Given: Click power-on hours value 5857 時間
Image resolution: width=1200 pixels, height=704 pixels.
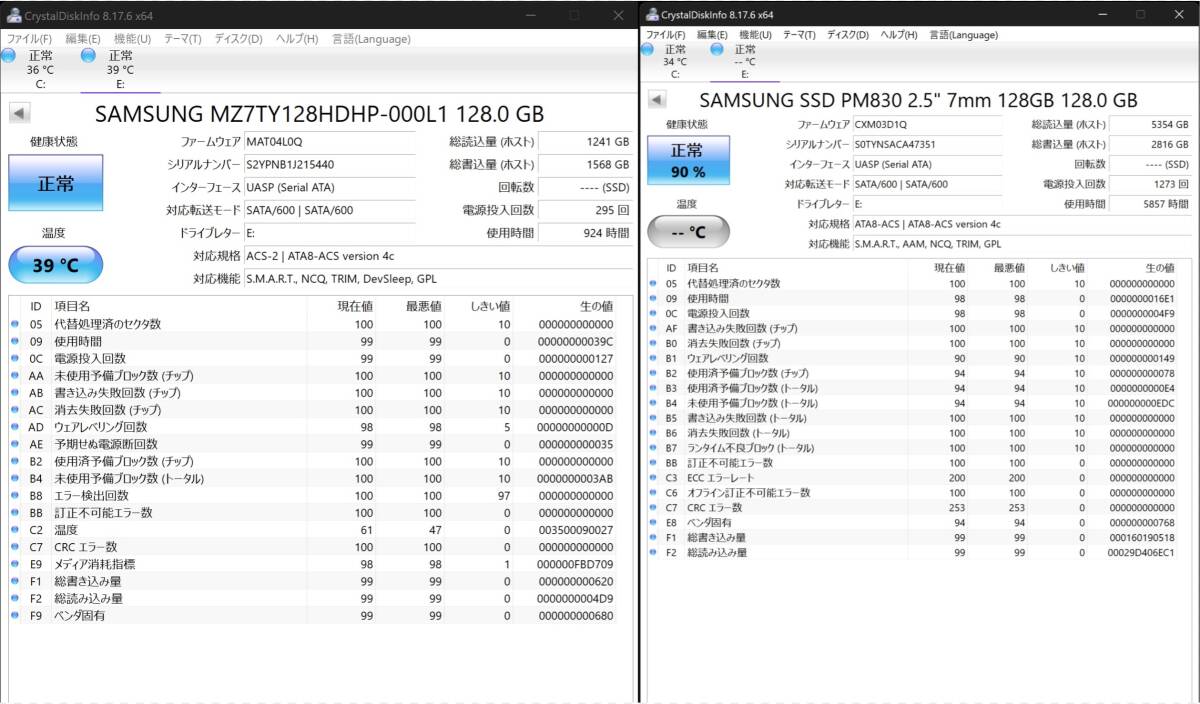Looking at the screenshot, I should click(1151, 204).
